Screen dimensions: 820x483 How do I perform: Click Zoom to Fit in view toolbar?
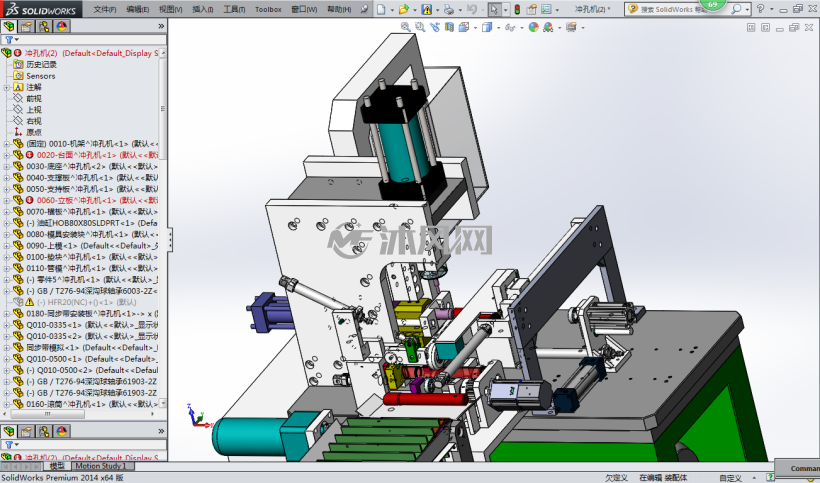pyautogui.click(x=405, y=27)
